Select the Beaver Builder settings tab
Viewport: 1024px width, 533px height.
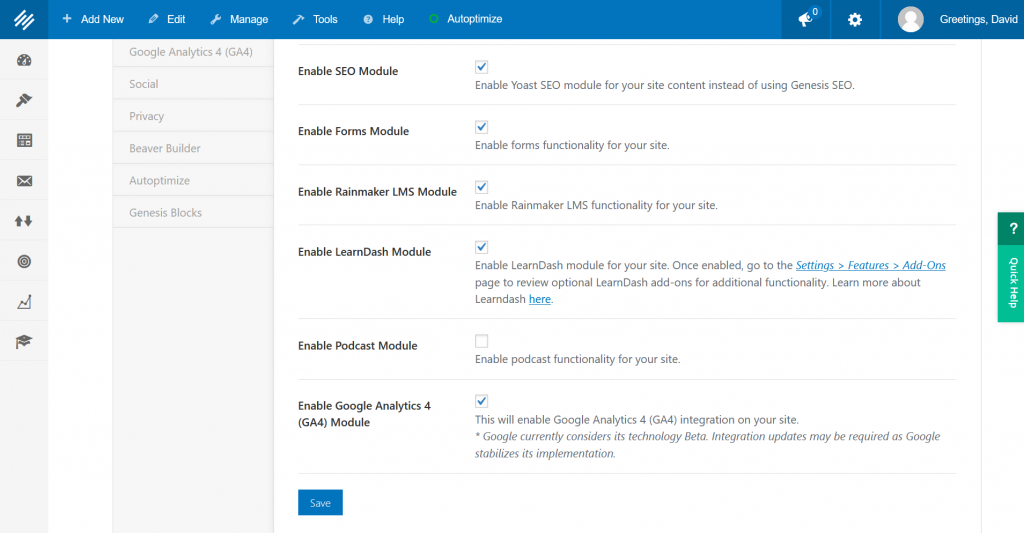tap(165, 148)
